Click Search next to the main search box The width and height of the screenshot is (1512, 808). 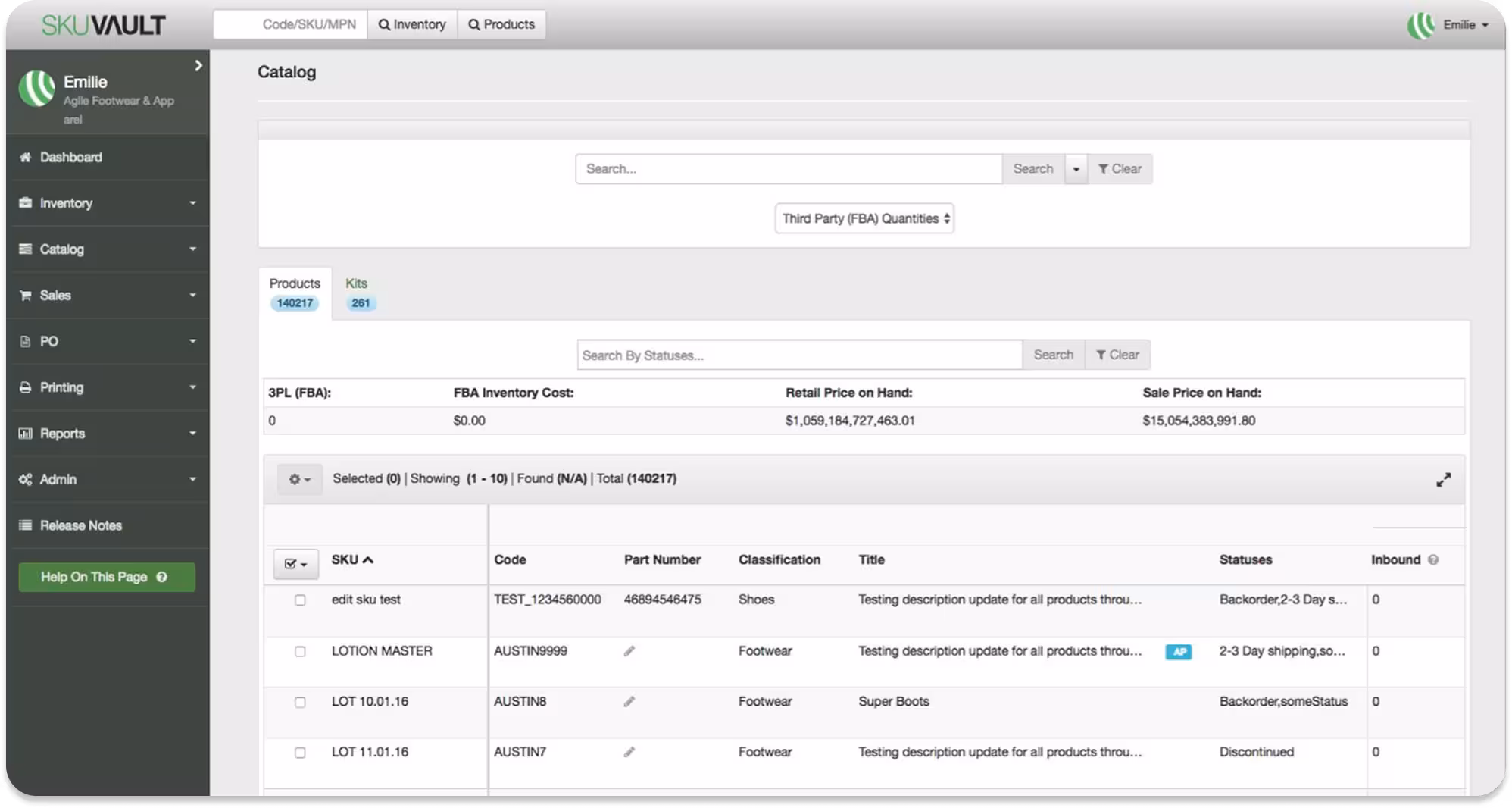coord(1033,169)
